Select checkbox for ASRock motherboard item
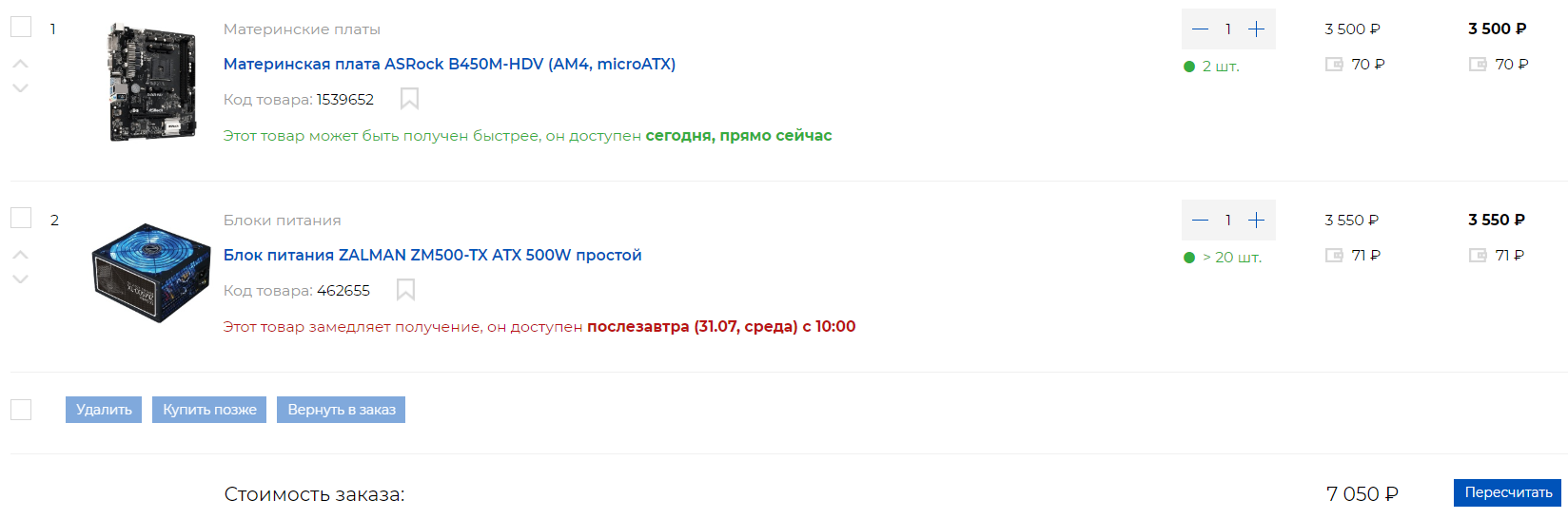 [21, 27]
